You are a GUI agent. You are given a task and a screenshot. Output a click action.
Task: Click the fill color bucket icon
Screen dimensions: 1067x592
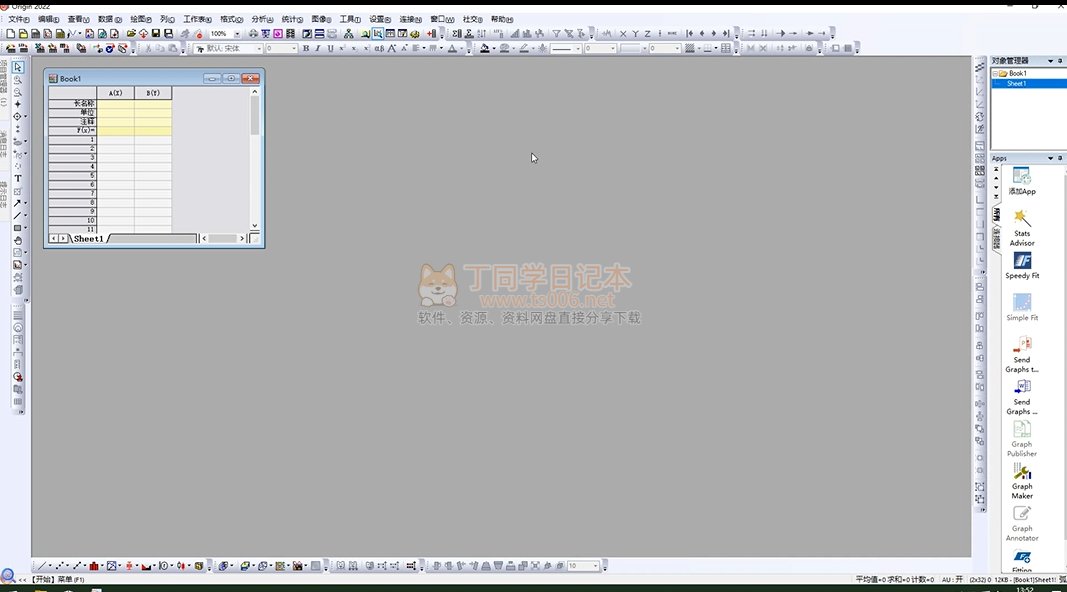[x=485, y=48]
